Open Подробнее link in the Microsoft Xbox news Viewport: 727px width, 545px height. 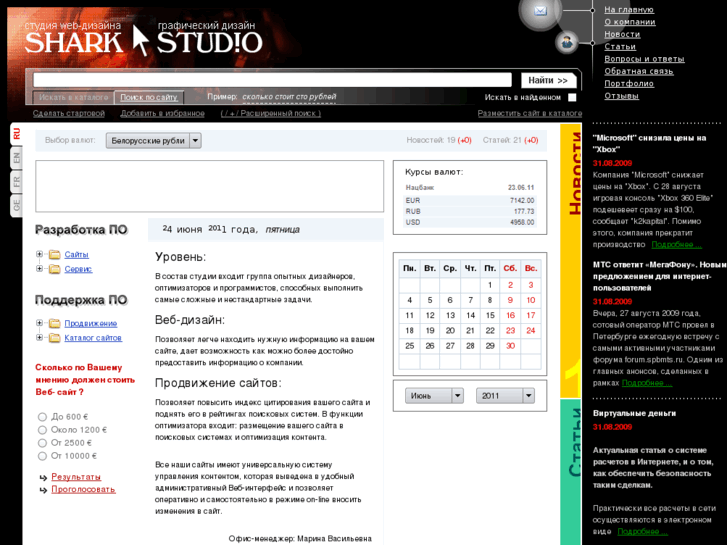676,244
